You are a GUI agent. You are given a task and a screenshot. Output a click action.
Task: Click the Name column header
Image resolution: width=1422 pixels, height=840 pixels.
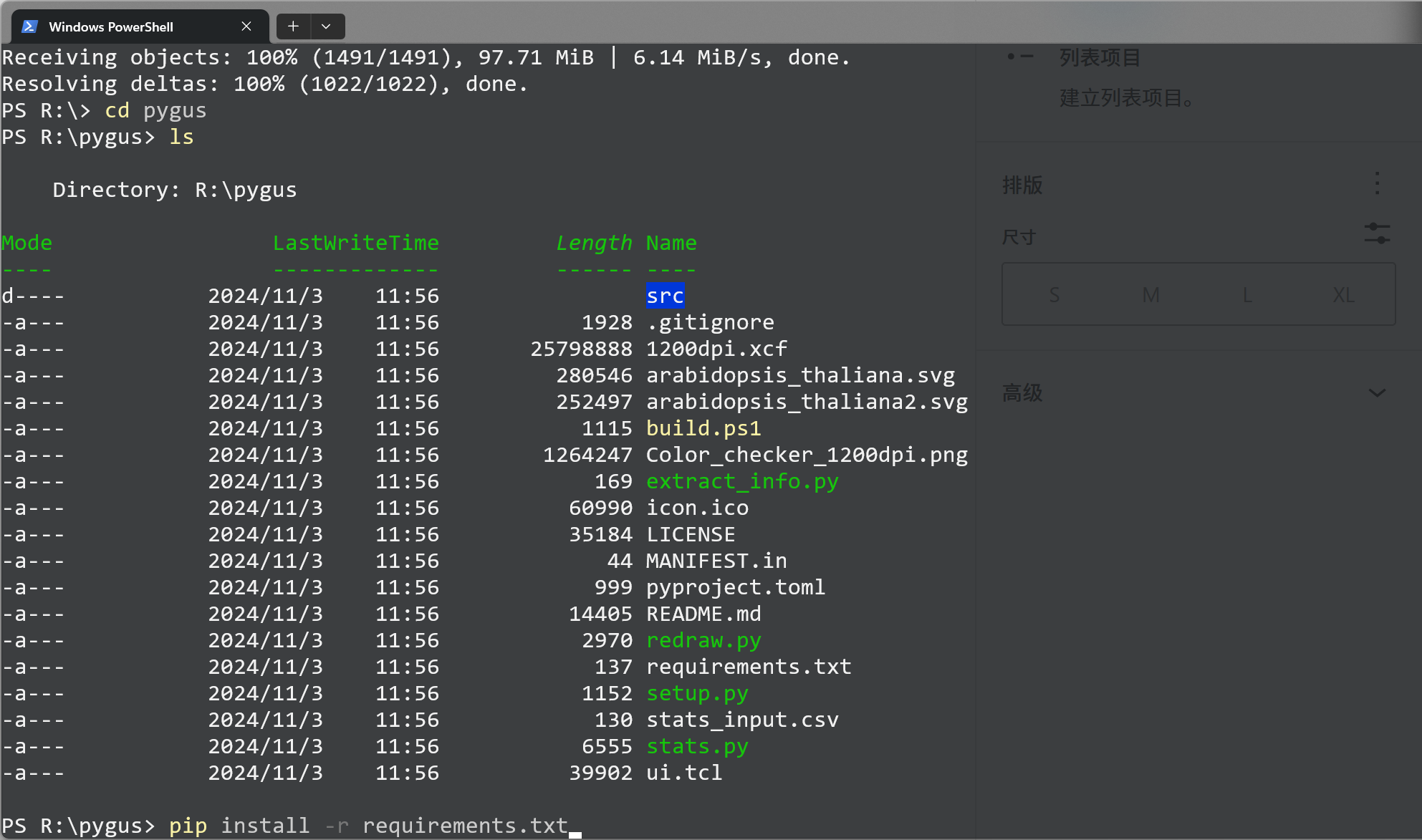point(671,243)
